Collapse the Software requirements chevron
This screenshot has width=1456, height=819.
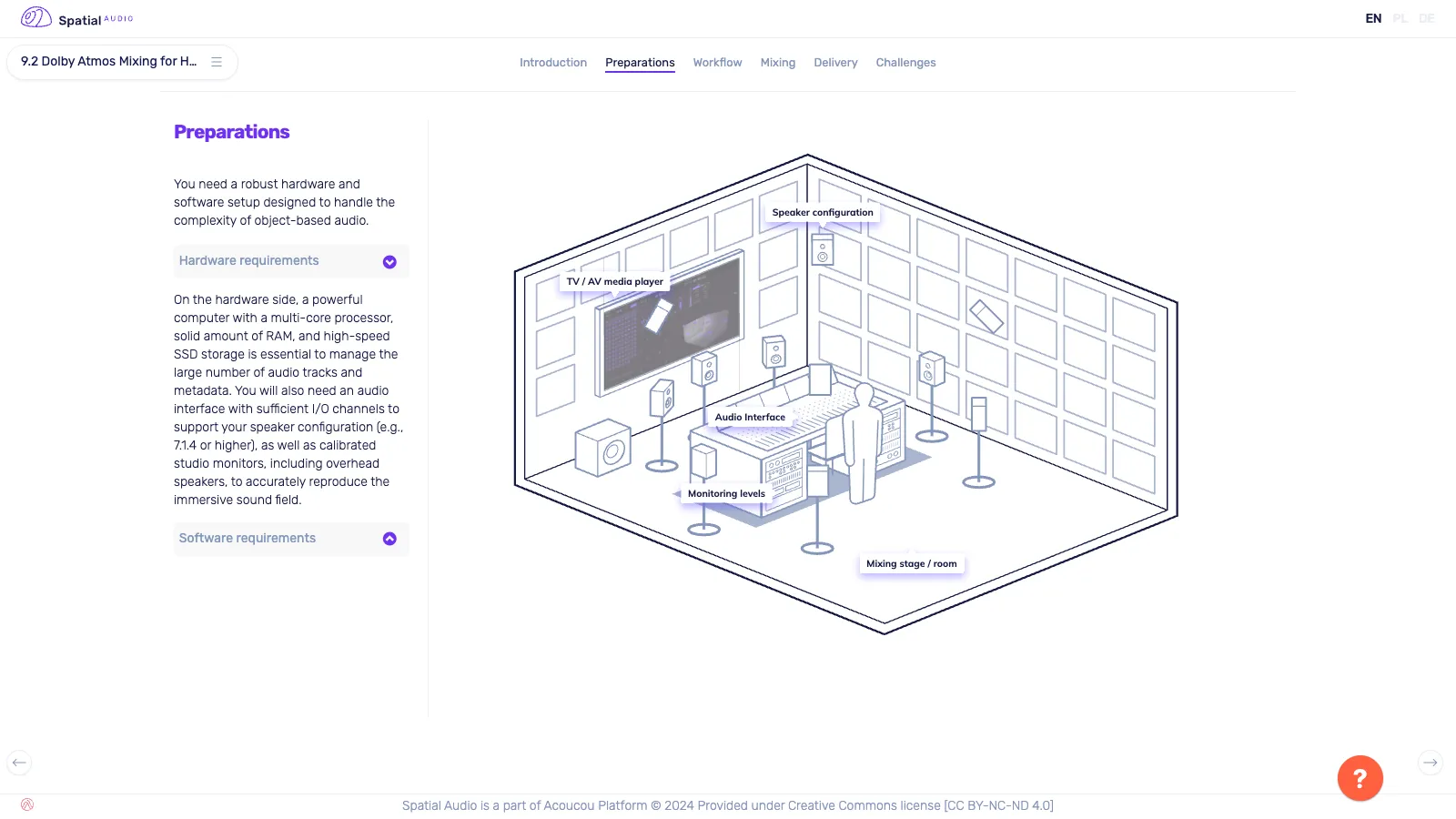click(389, 539)
